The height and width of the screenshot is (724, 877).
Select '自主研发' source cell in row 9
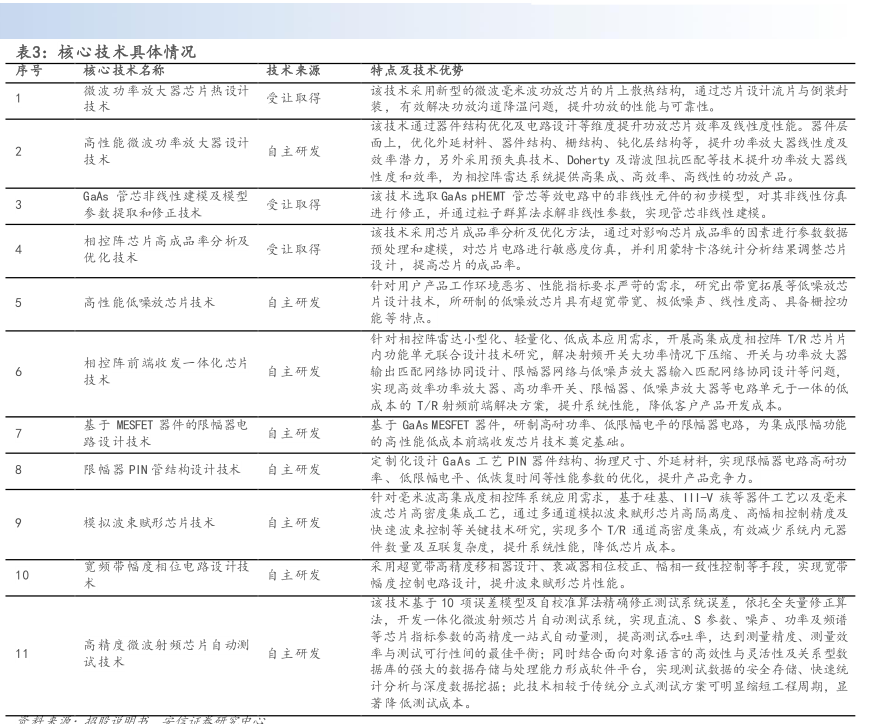coord(293,522)
